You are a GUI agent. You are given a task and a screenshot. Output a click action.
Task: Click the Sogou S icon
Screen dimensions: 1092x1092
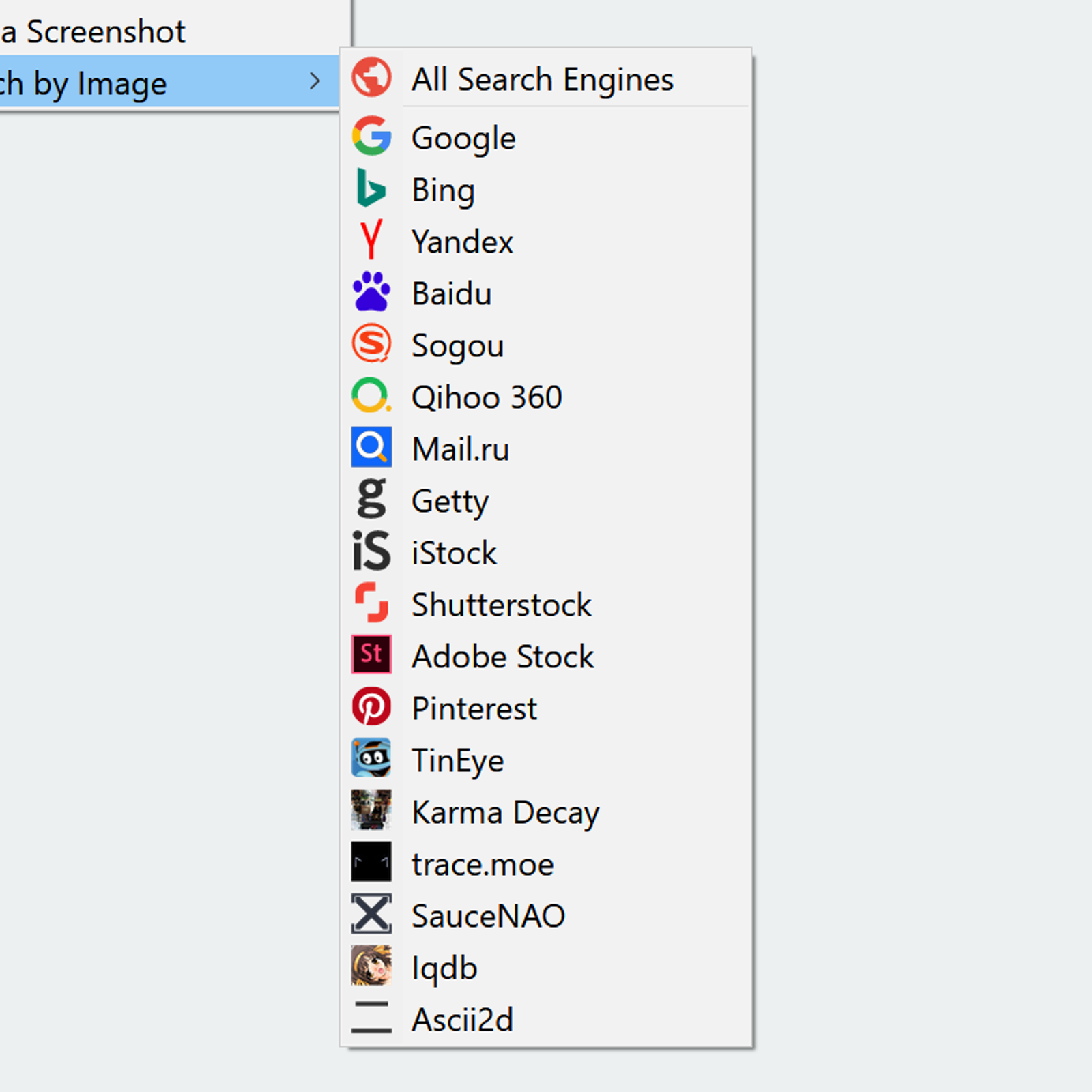pos(371,343)
